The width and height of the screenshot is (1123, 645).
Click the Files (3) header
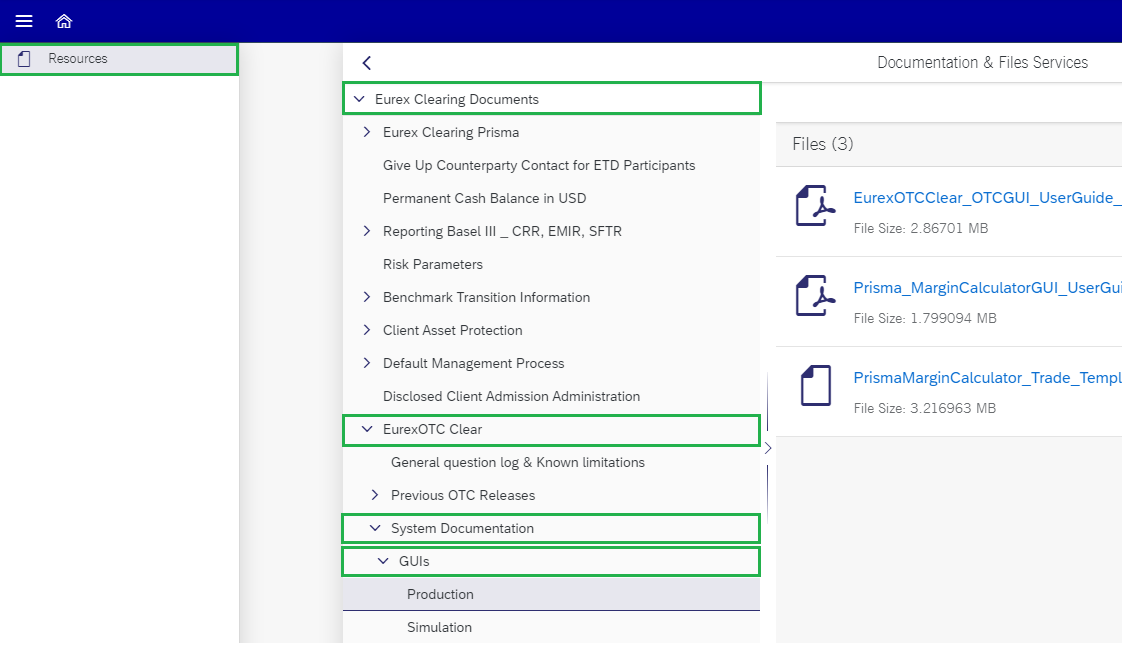[x=823, y=144]
